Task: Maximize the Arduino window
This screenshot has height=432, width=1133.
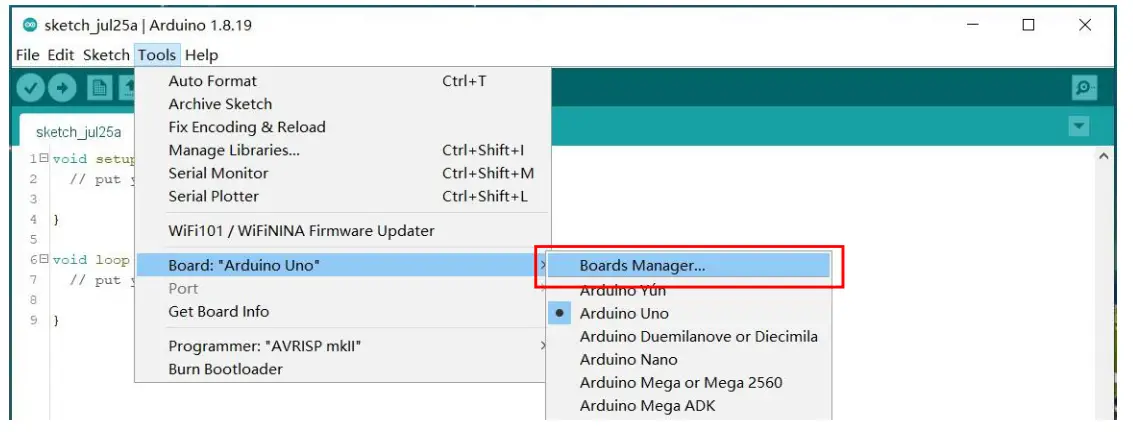Action: pos(1028,25)
